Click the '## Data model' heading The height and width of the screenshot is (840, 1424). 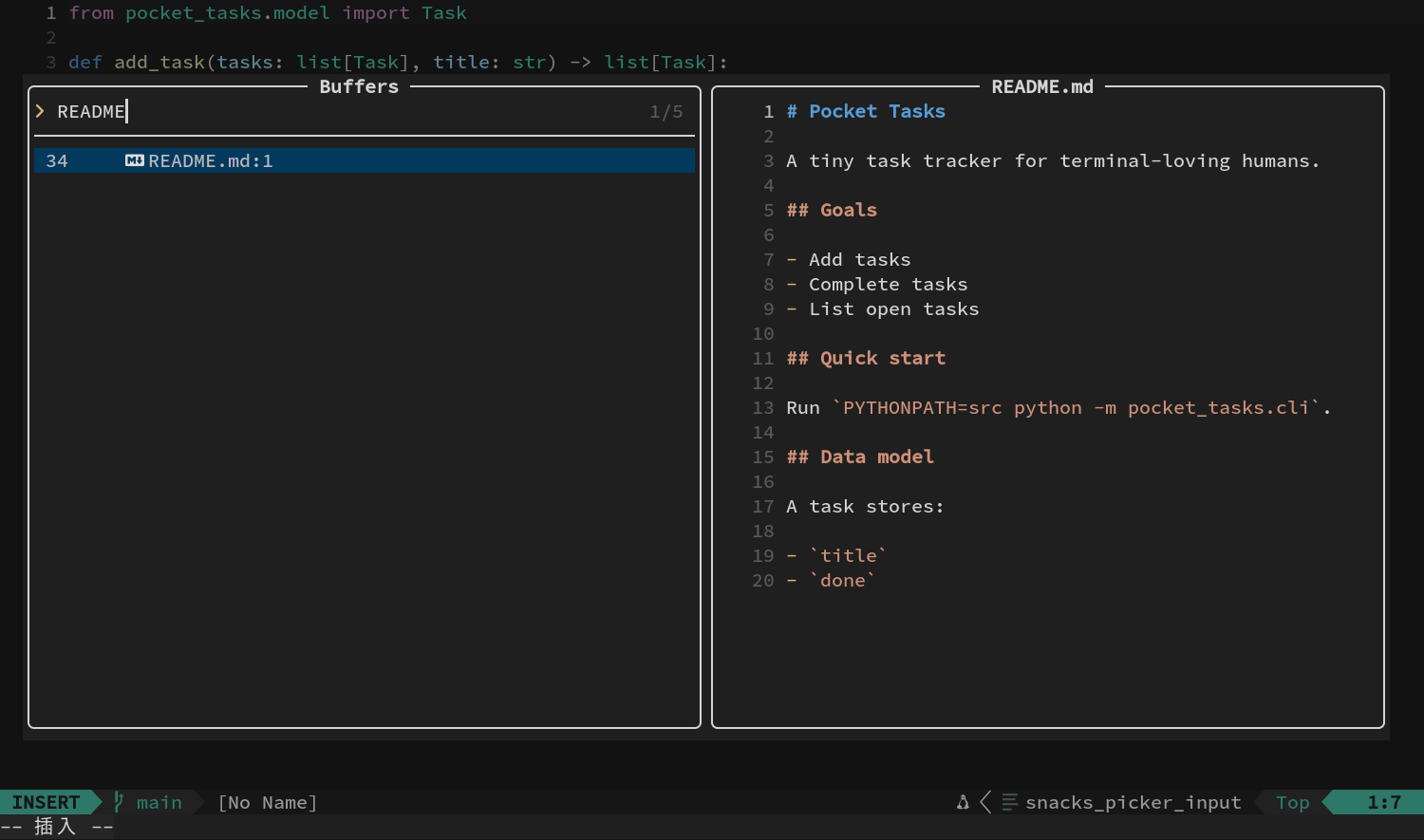tap(860, 457)
